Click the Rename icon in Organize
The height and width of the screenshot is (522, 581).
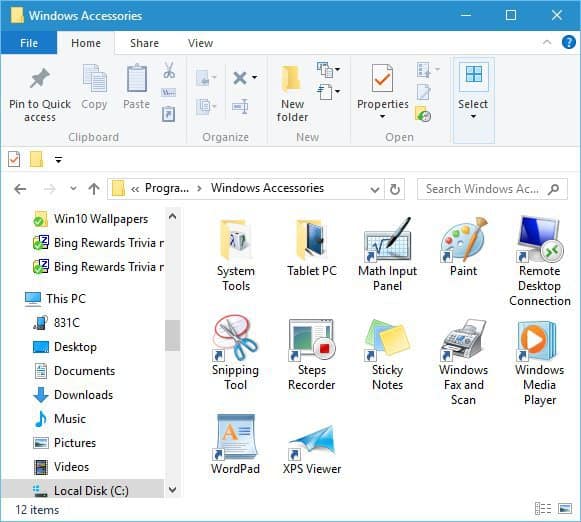pyautogui.click(x=240, y=107)
